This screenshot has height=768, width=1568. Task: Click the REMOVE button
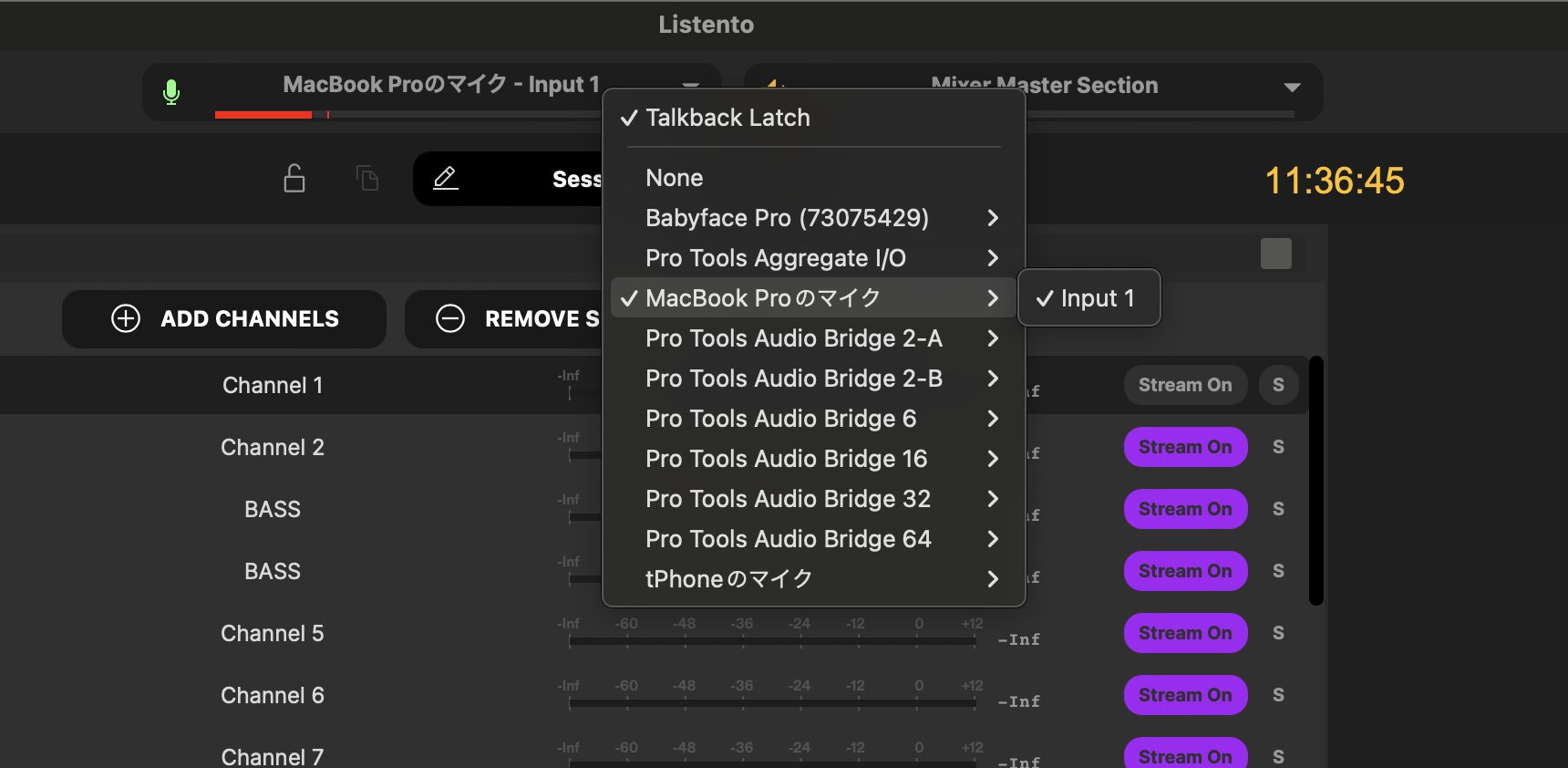point(503,318)
